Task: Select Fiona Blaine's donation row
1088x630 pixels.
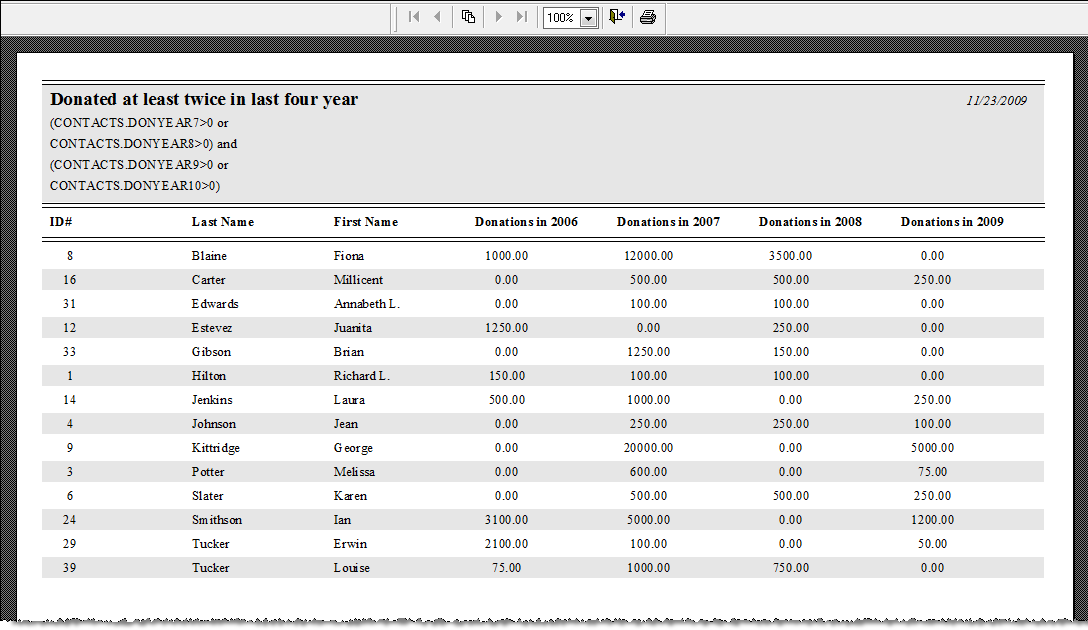Action: click(x=400, y=255)
